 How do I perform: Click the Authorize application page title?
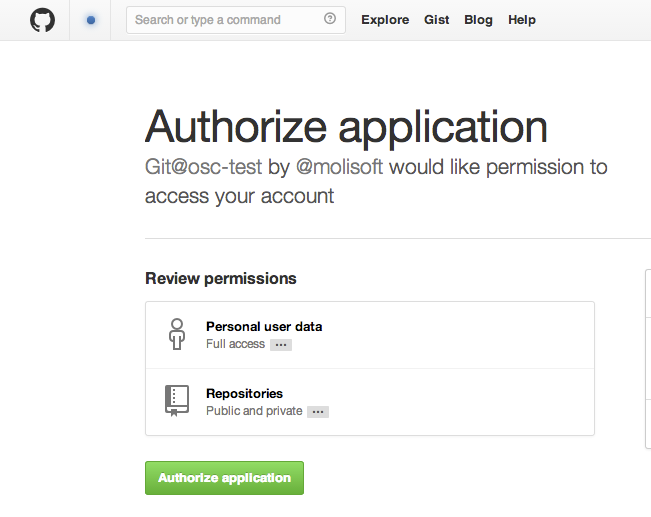point(346,127)
